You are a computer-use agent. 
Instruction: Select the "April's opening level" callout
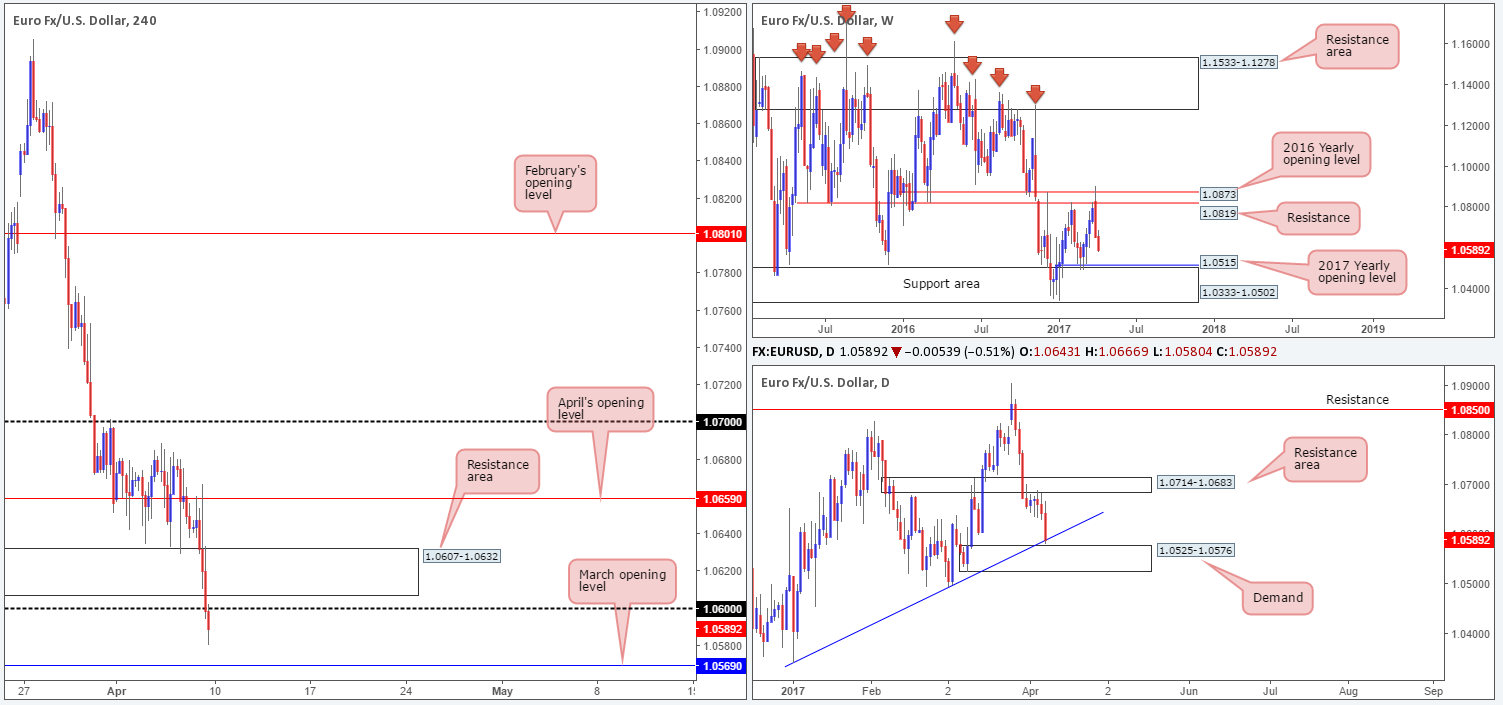[x=599, y=409]
